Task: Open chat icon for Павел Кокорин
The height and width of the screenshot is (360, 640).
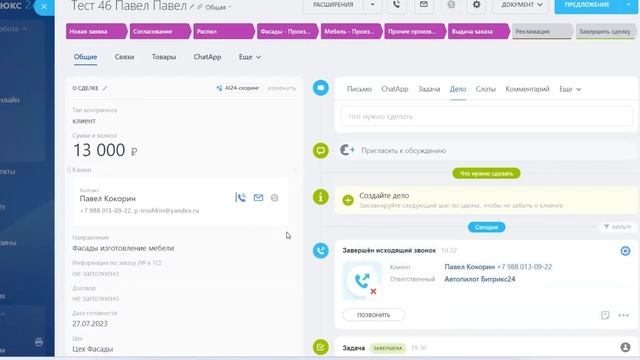Action: click(x=275, y=198)
